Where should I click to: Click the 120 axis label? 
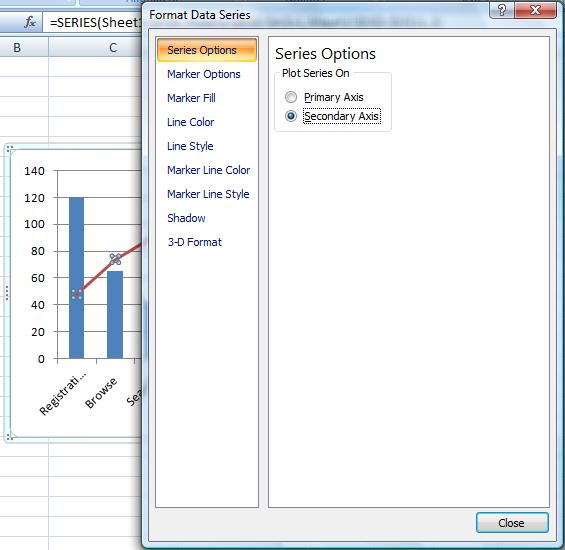coord(34,198)
